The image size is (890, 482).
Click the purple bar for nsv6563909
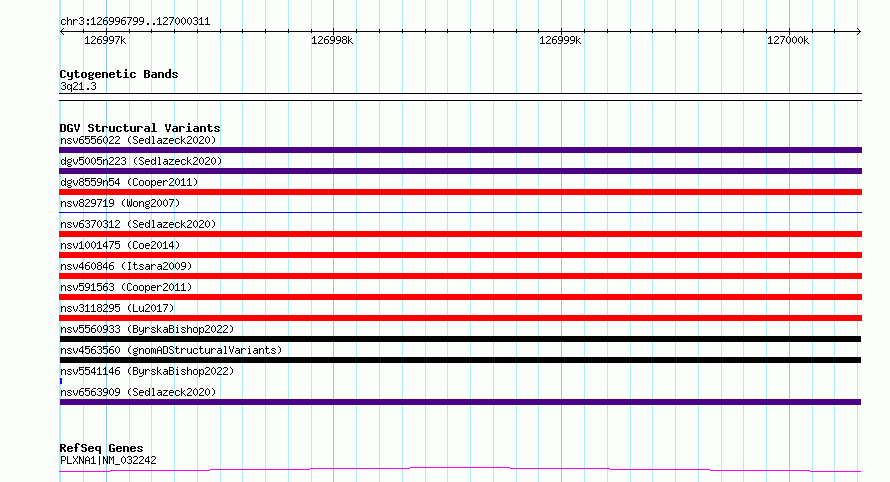click(x=460, y=402)
